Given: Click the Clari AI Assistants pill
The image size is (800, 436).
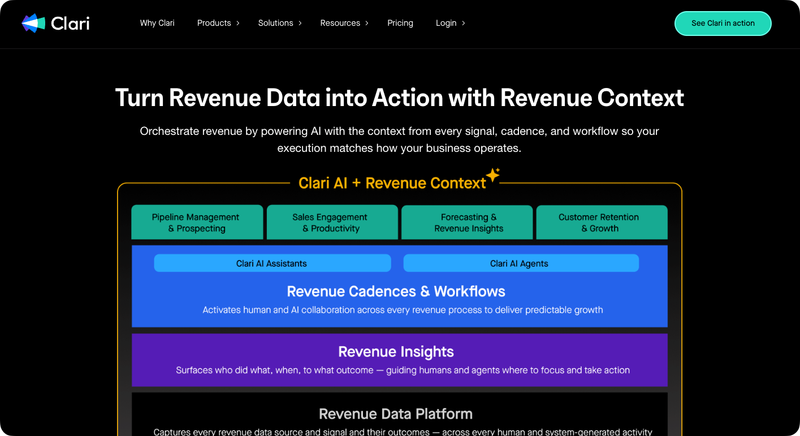Looking at the screenshot, I should click(x=272, y=263).
